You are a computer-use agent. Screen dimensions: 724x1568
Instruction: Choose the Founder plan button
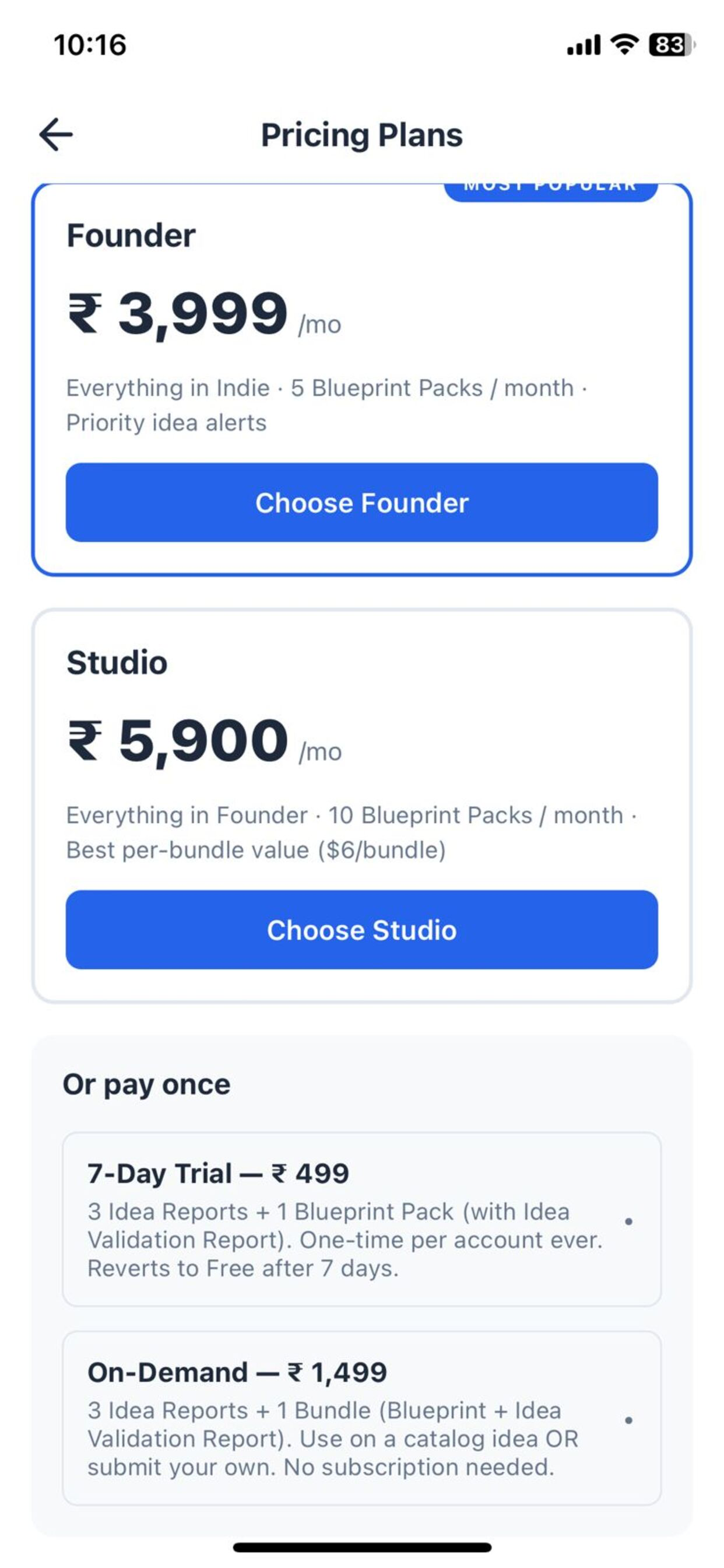(362, 502)
